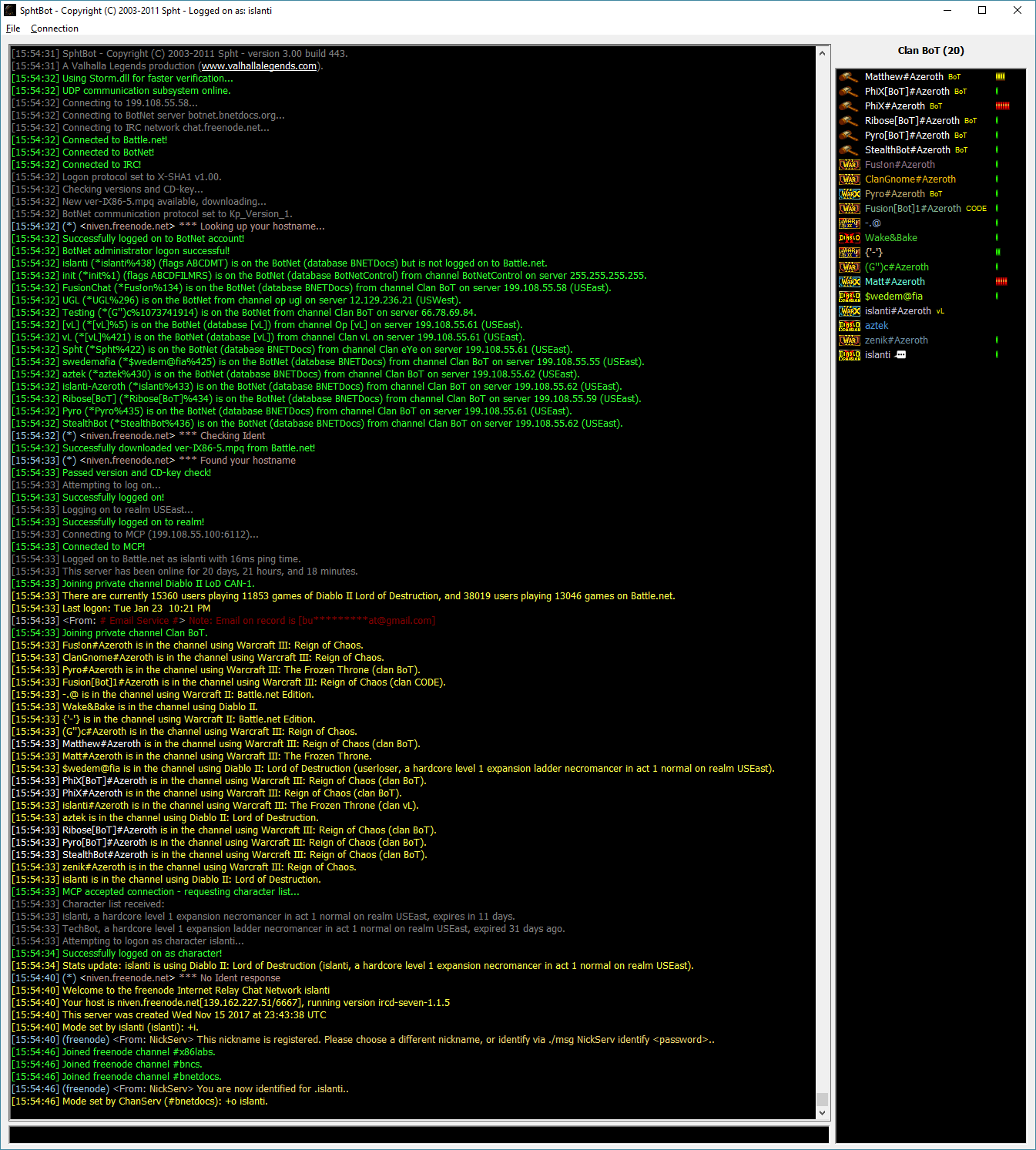Screen dimensions: 1036x1150
Task: Click the gavel icon beside StealthBot#Azeroth
Action: [849, 150]
